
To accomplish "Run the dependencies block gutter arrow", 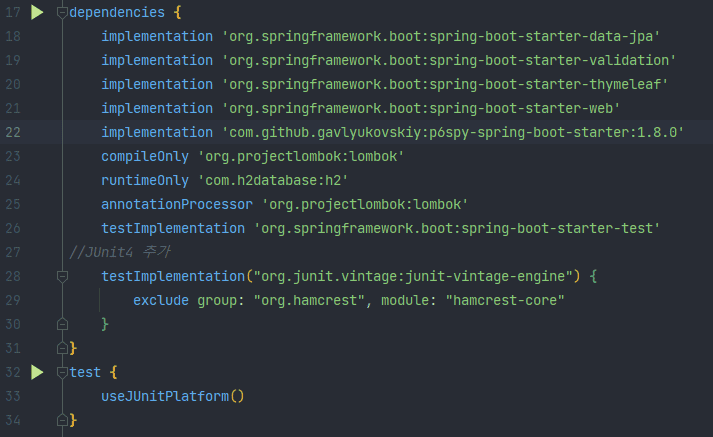I will [37, 12].
